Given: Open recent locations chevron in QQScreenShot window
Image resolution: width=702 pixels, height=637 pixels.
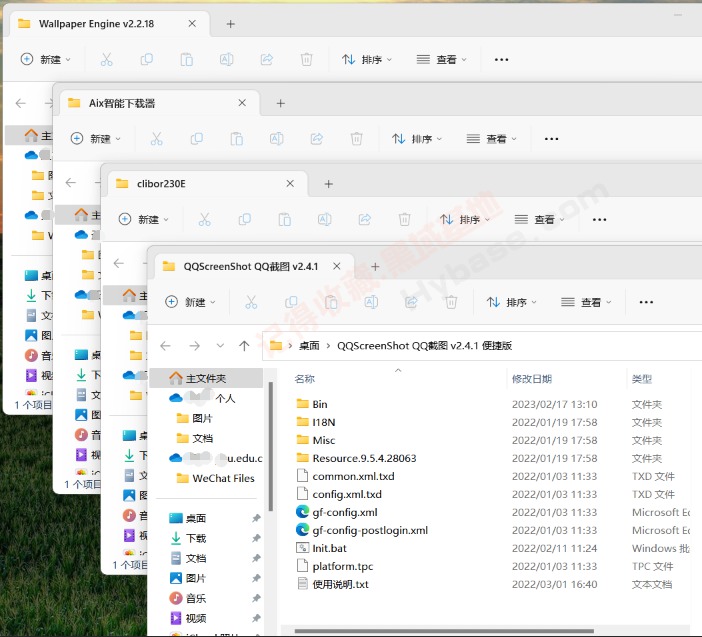Looking at the screenshot, I should coord(220,346).
